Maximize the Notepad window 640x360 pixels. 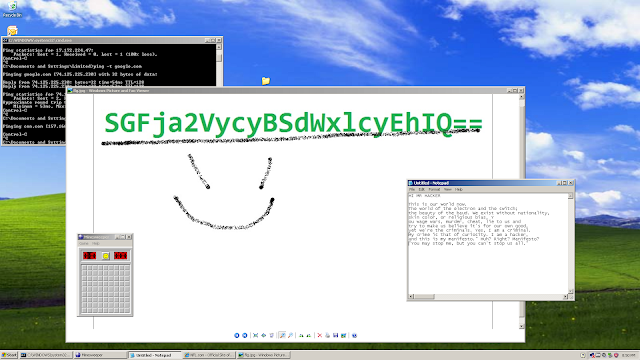point(565,183)
